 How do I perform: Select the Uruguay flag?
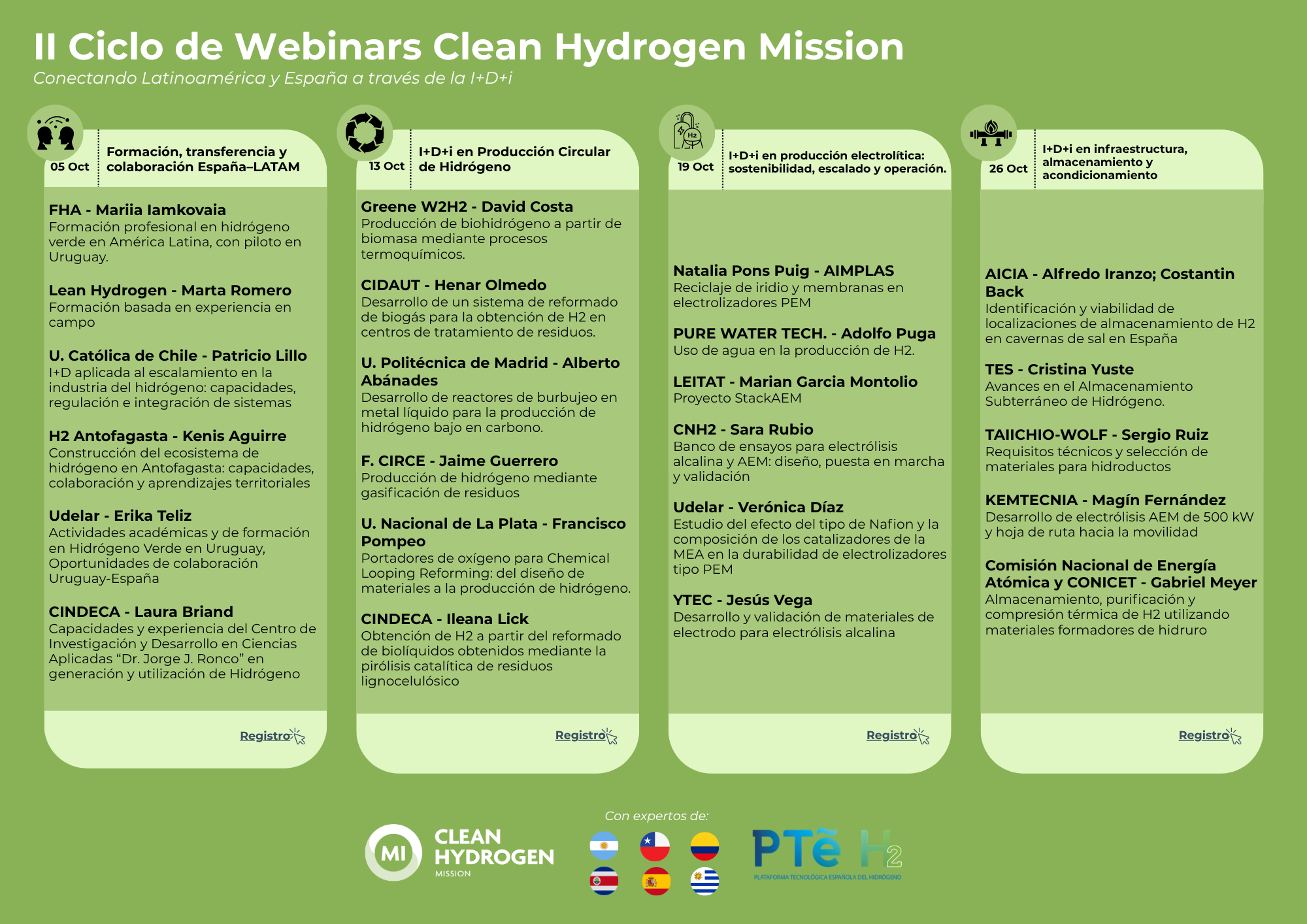pyautogui.click(x=705, y=881)
